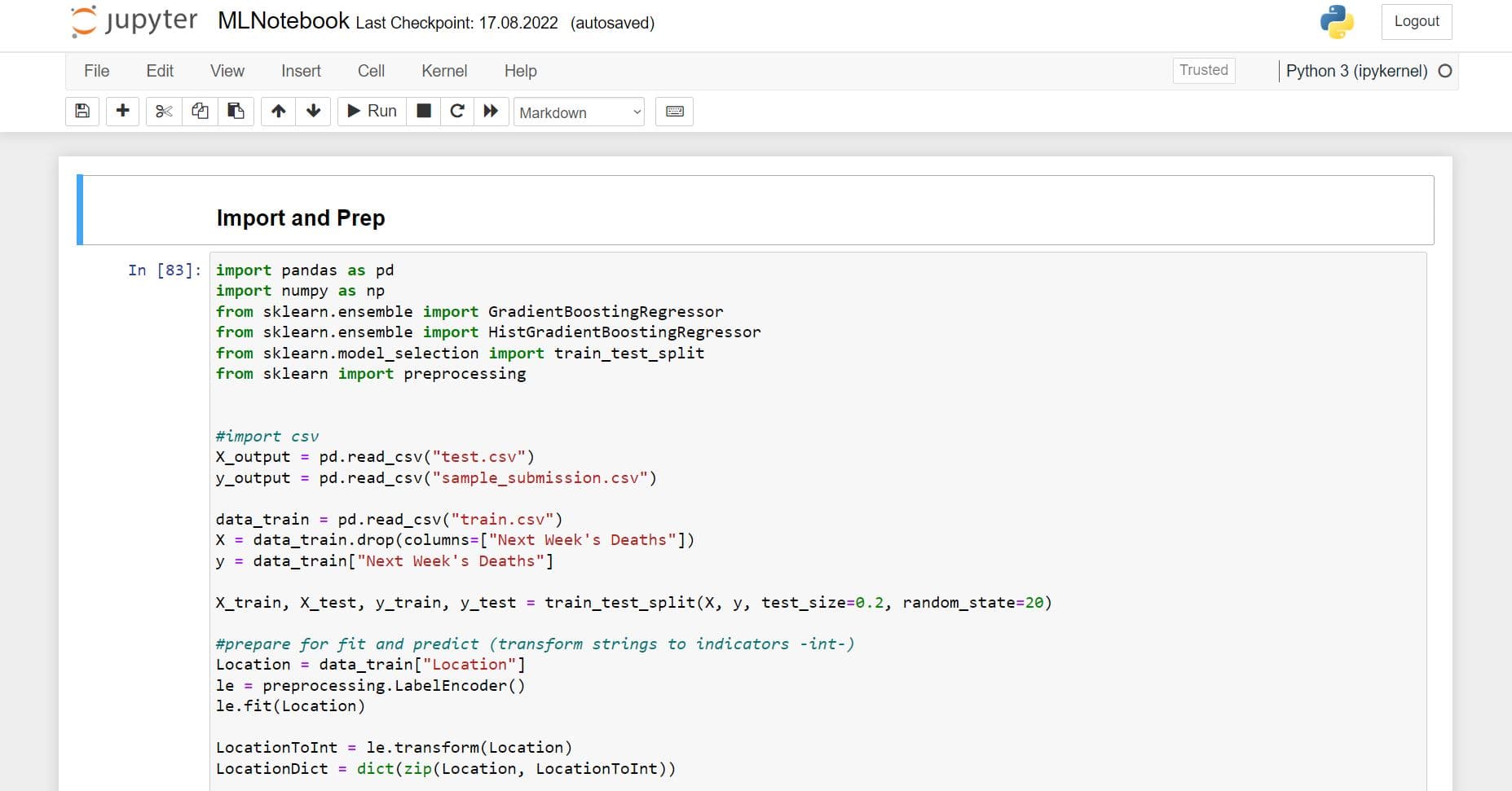
Task: Move selected cell up arrow
Action: pyautogui.click(x=278, y=112)
